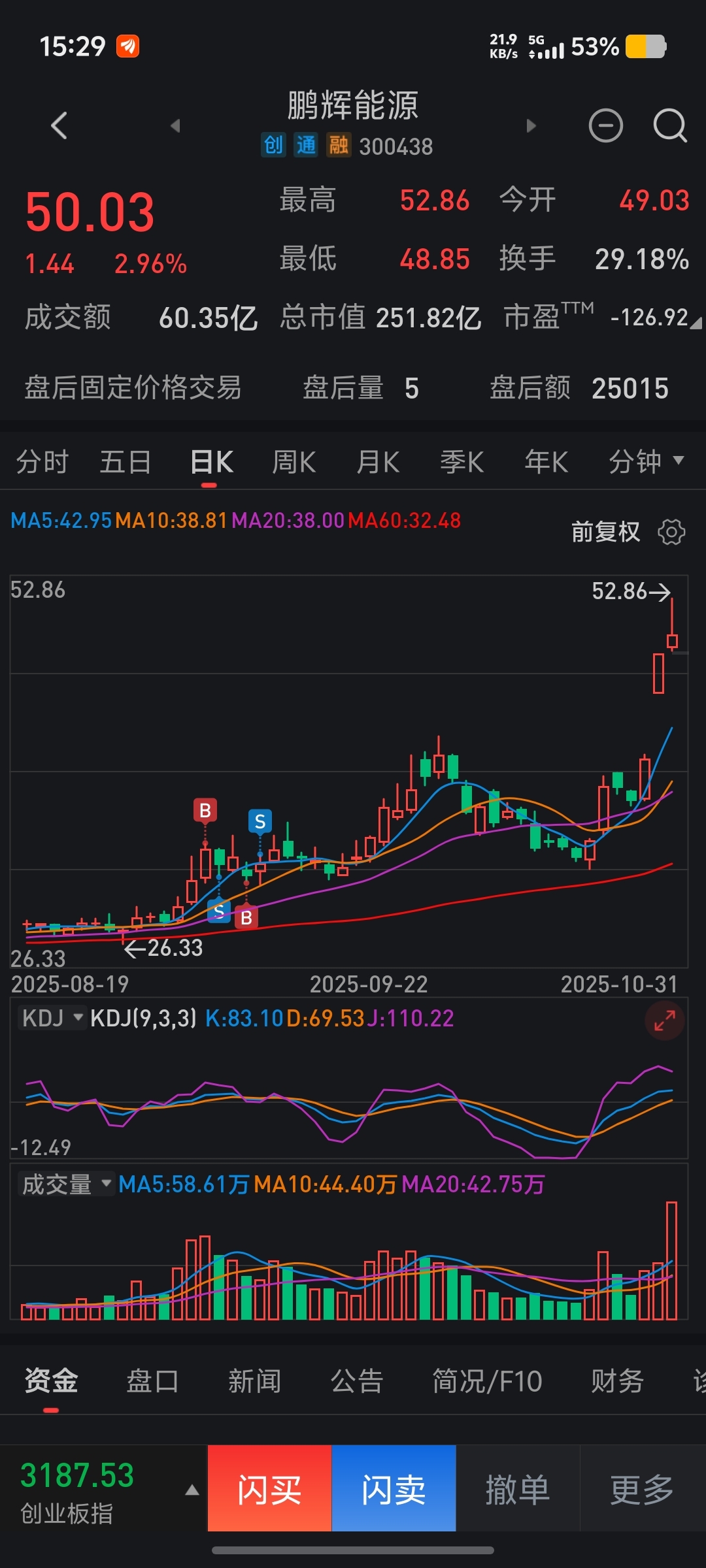Screen dimensions: 706x1568
Task: Tap the current price 50.03
Action: point(90,212)
